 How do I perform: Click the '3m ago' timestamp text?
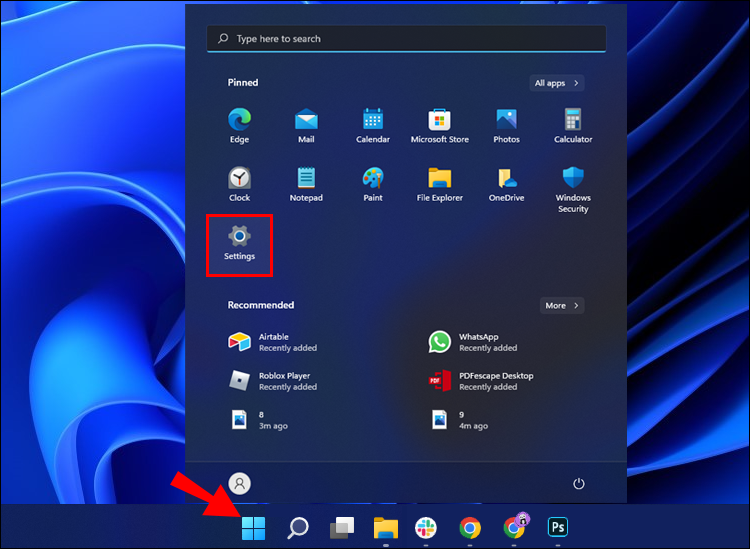pyautogui.click(x=273, y=426)
